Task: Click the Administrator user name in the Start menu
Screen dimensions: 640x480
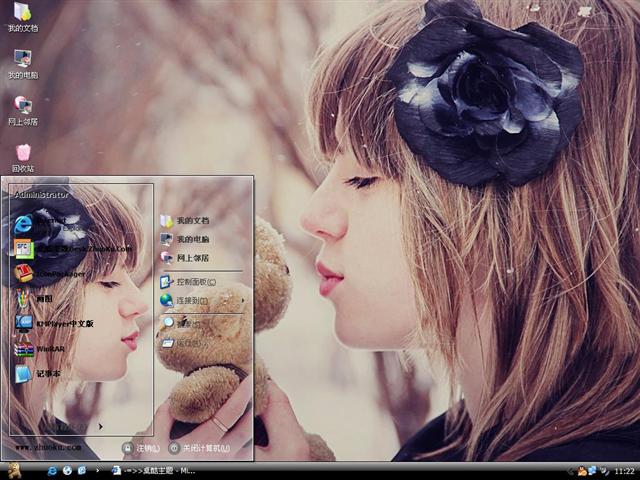Action: [x=41, y=195]
